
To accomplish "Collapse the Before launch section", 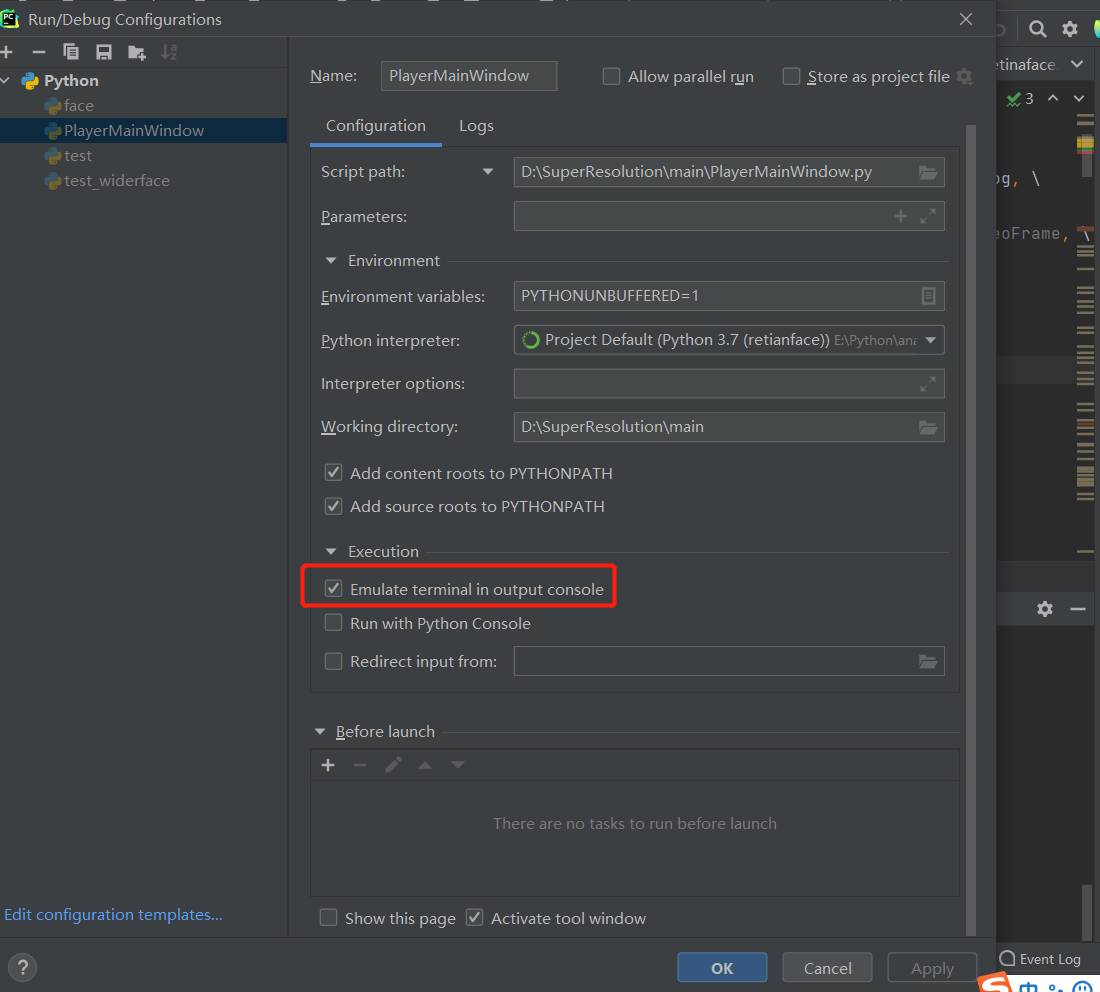I will coord(320,731).
